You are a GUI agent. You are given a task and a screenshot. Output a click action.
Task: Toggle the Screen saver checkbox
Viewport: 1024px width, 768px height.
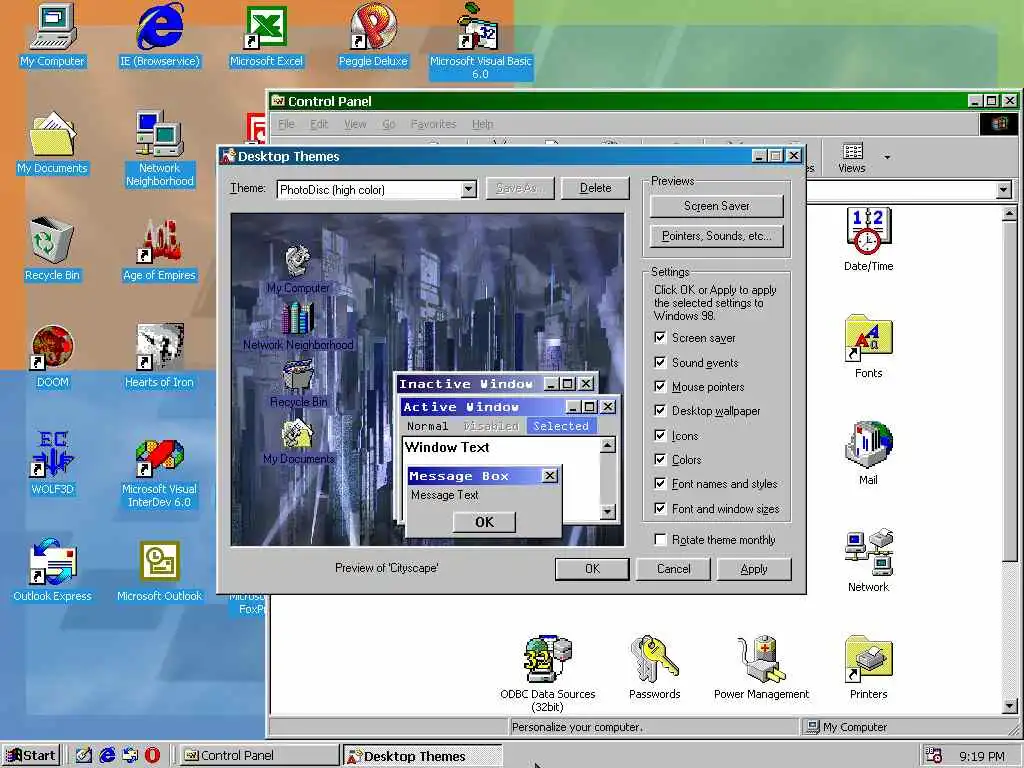(x=660, y=338)
